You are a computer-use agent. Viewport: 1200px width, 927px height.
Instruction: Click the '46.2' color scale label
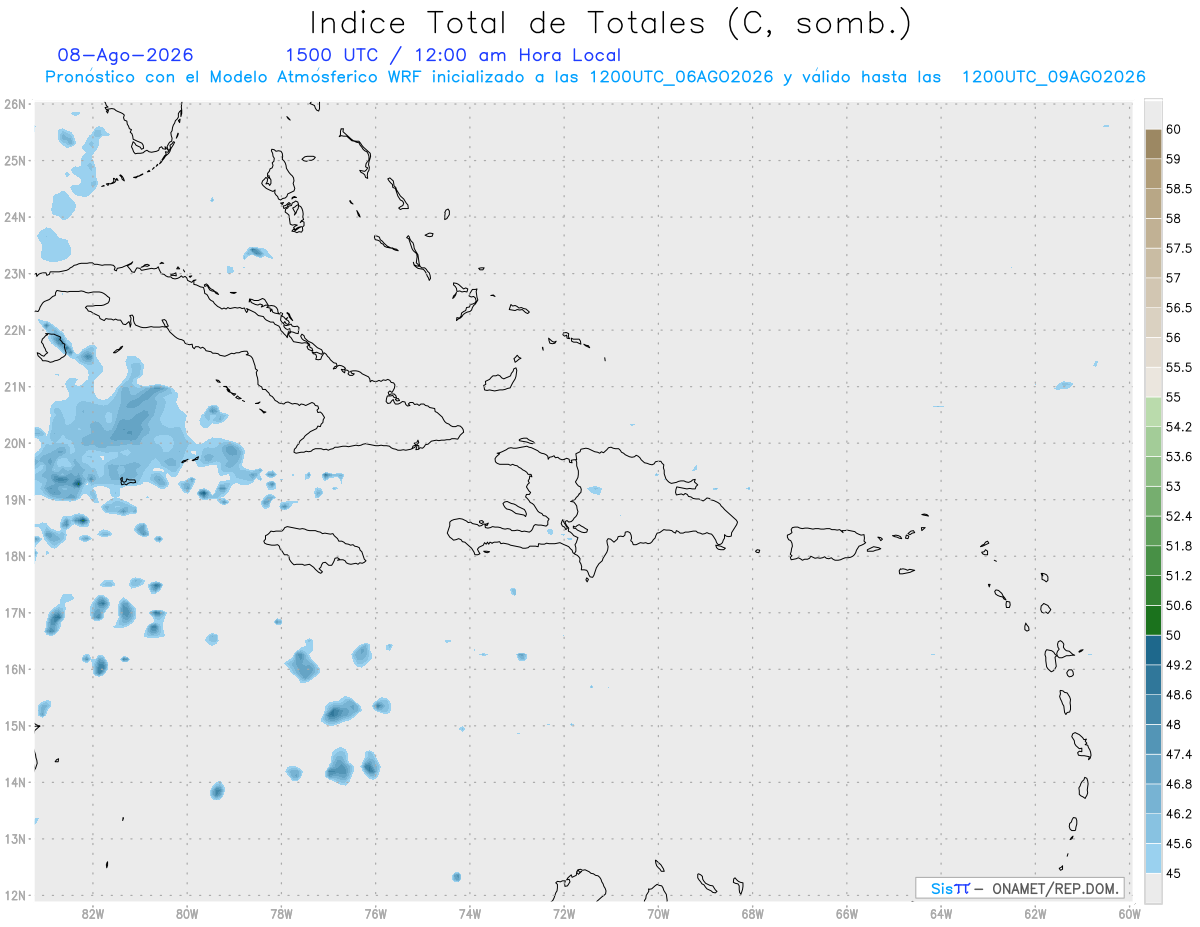click(1180, 814)
